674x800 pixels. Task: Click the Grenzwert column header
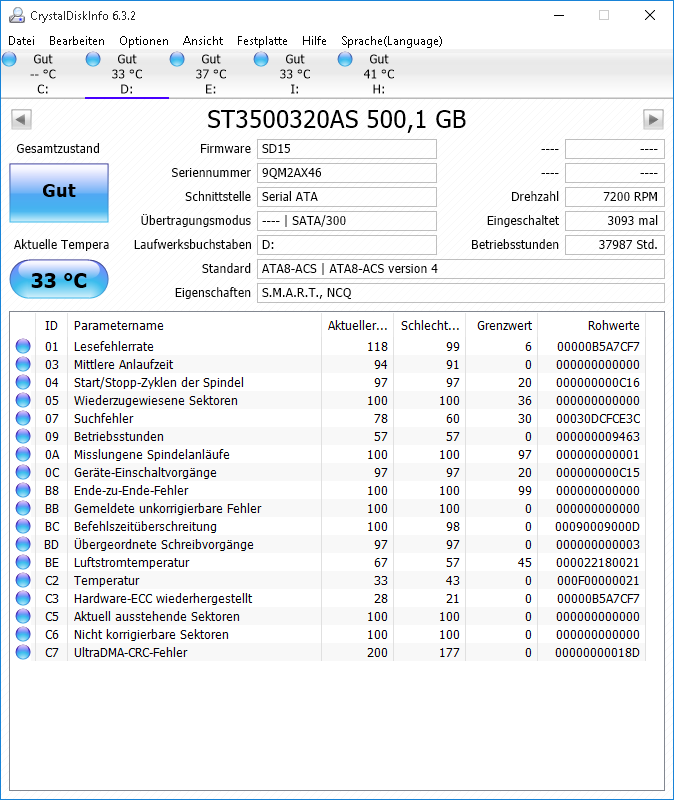(x=502, y=326)
